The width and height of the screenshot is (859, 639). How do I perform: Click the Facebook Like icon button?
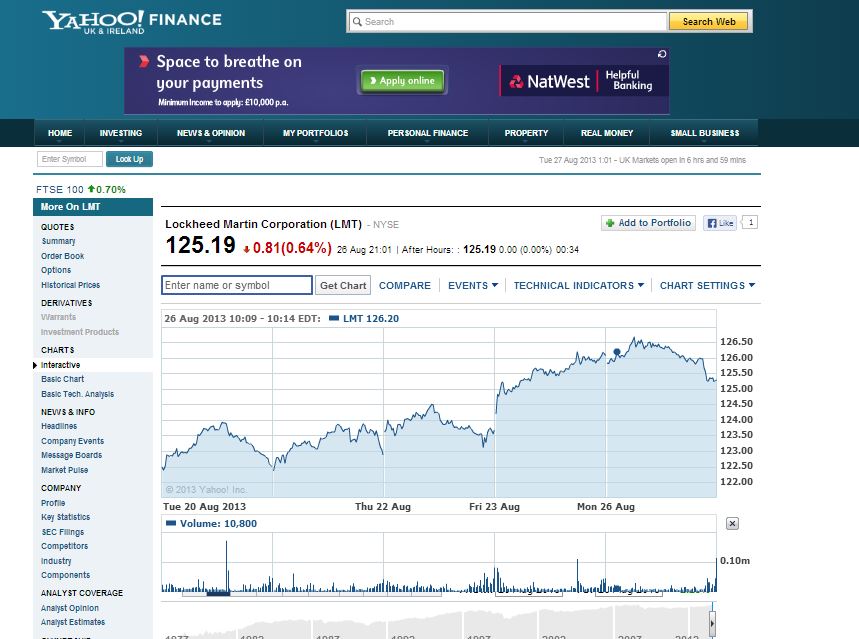click(720, 223)
